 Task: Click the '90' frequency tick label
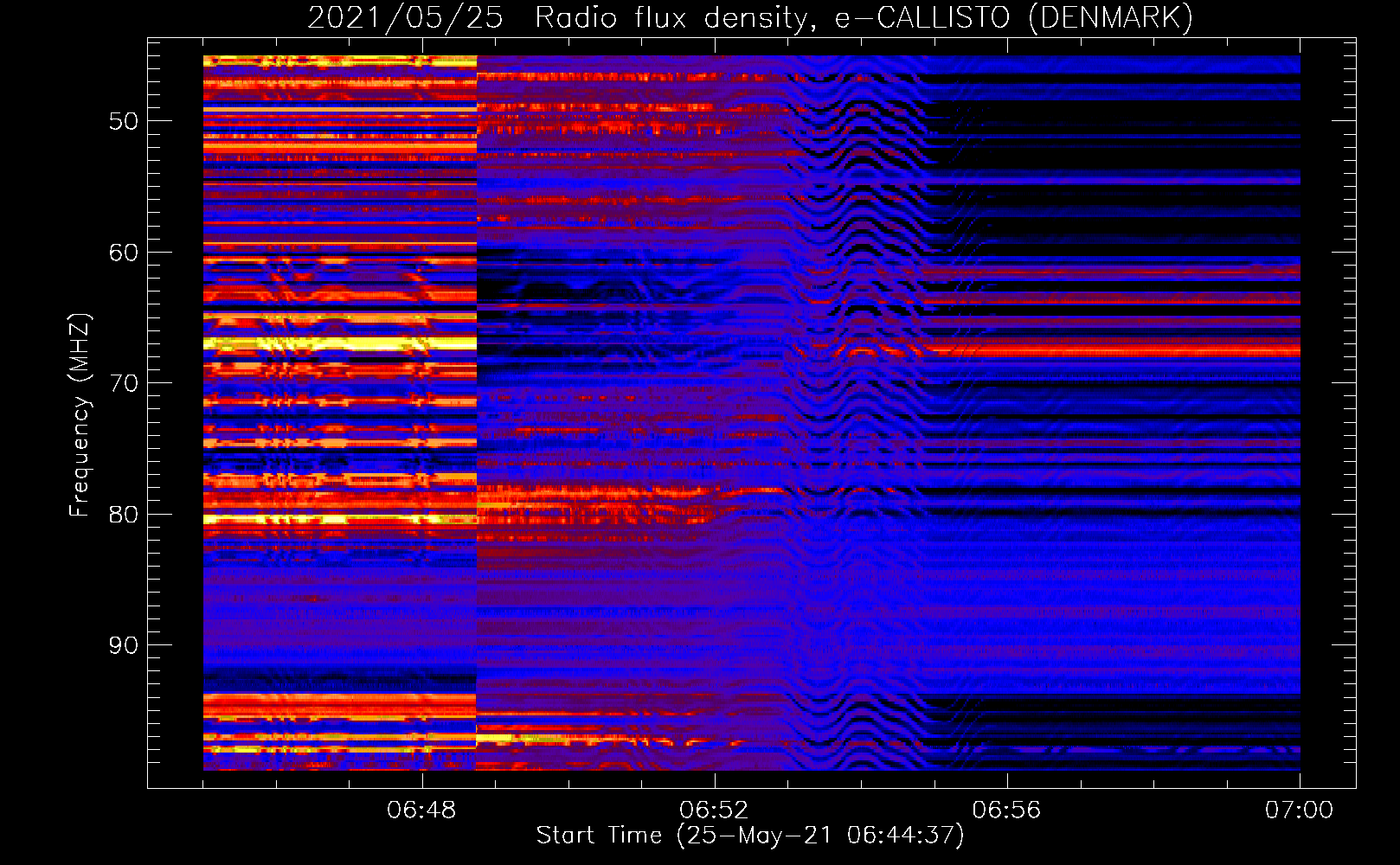(124, 645)
